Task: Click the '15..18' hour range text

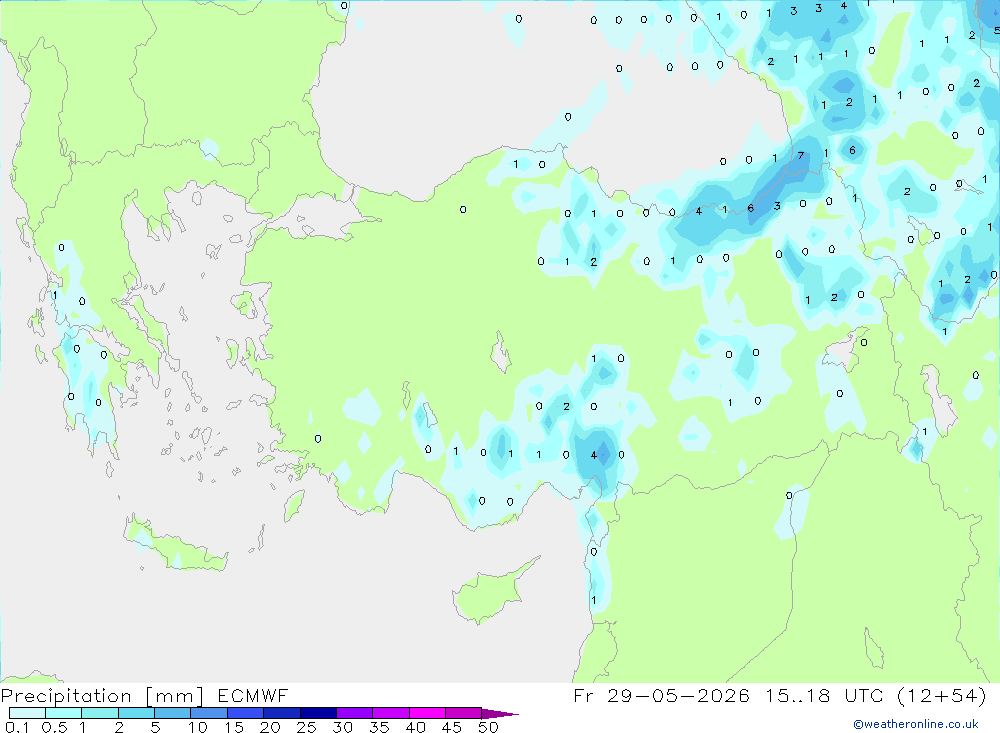Action: (797, 695)
